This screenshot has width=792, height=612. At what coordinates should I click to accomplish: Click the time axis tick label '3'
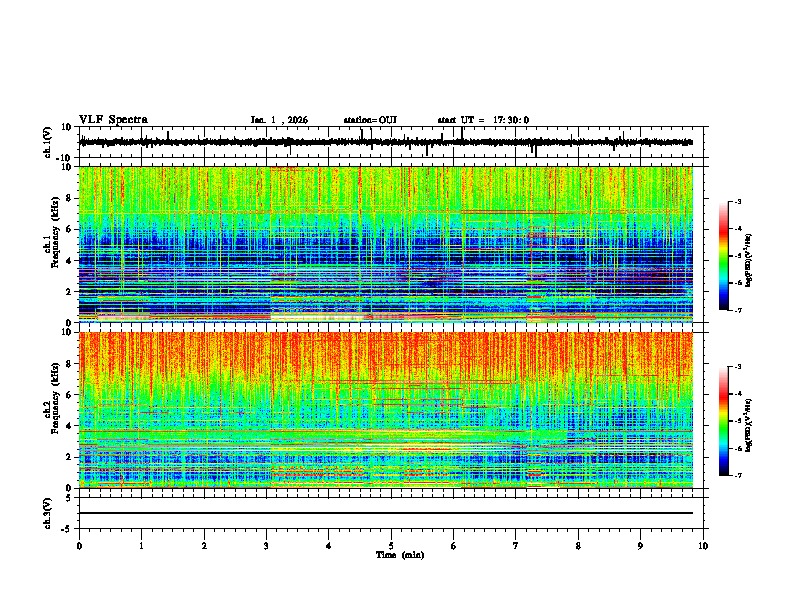(266, 546)
